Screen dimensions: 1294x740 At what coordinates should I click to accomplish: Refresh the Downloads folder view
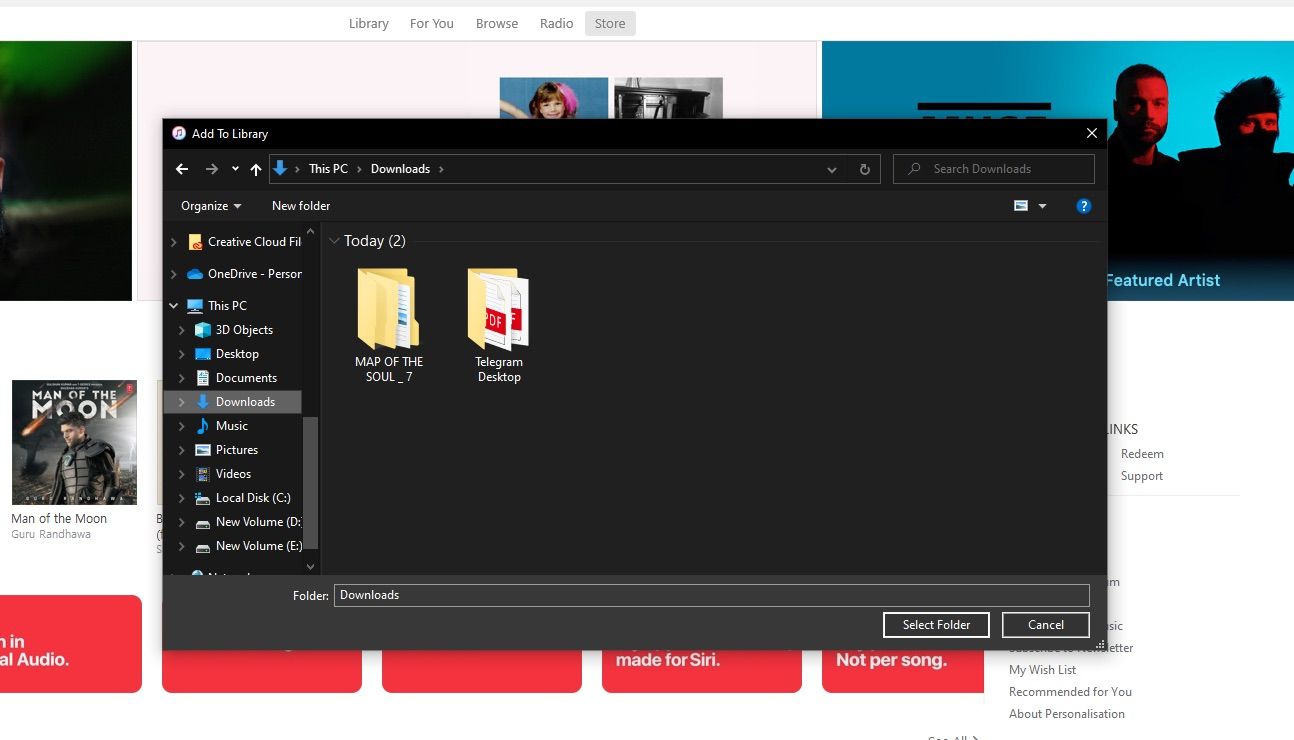(x=864, y=168)
